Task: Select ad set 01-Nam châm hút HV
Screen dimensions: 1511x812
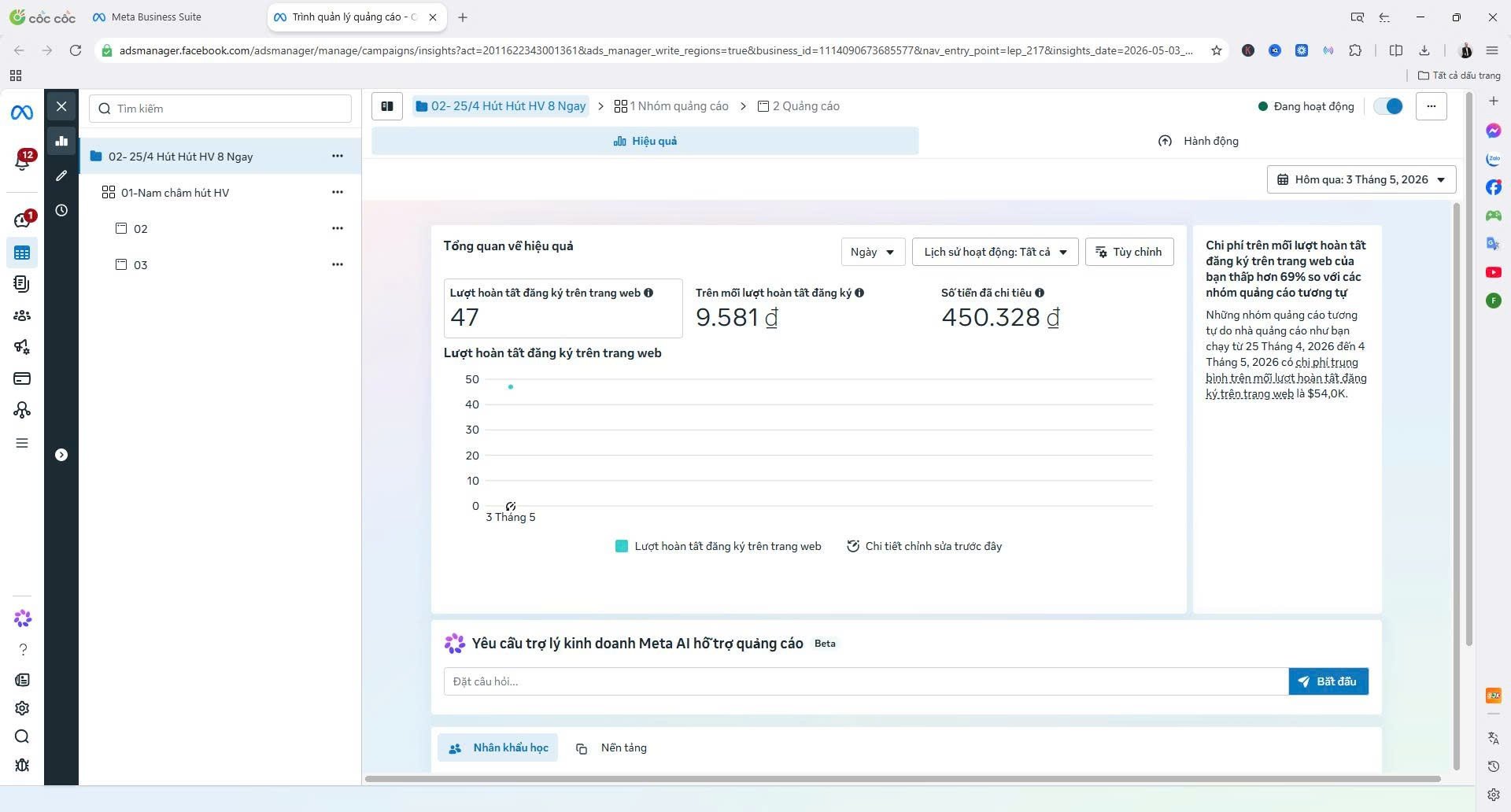Action: click(175, 193)
